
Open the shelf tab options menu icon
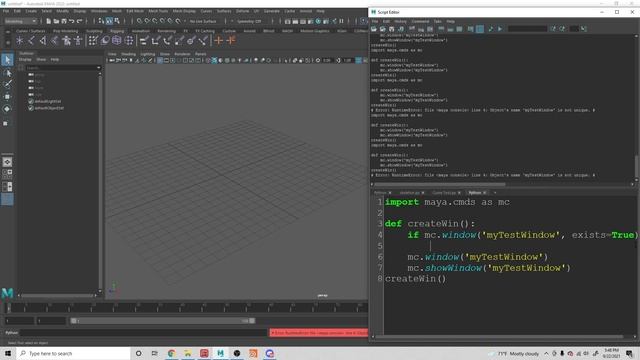[7, 31]
